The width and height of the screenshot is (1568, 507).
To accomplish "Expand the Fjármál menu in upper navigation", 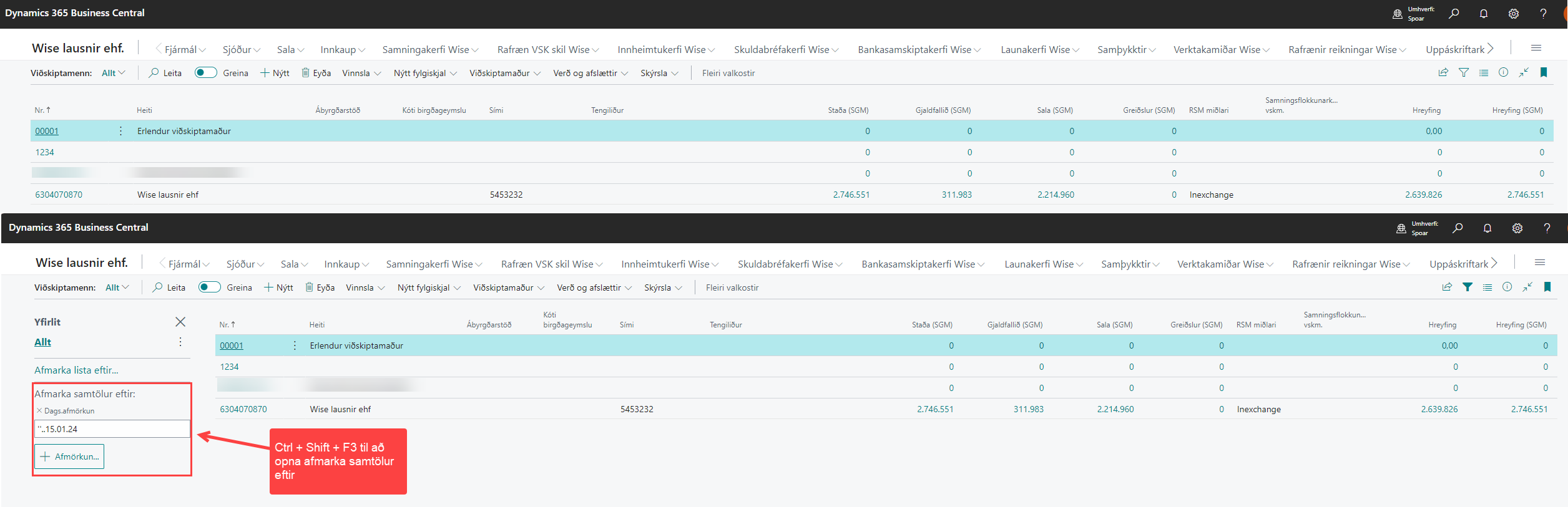I will [185, 49].
